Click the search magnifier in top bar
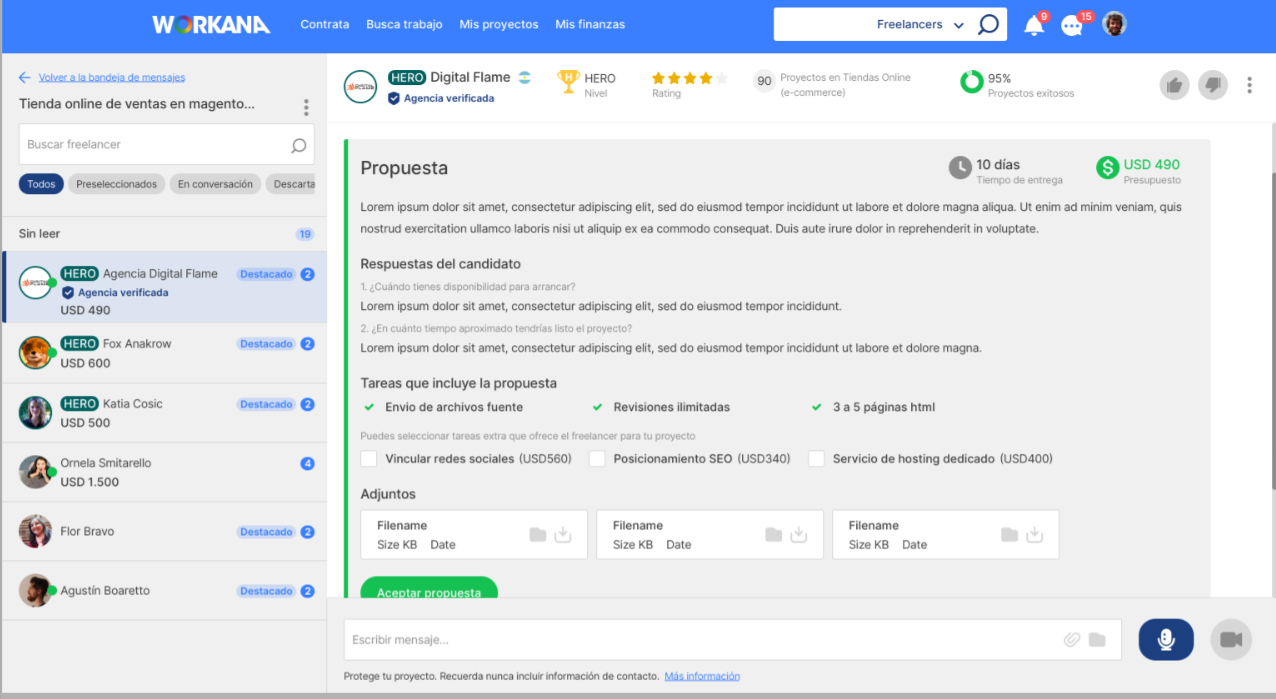The width and height of the screenshot is (1276, 699). point(988,25)
